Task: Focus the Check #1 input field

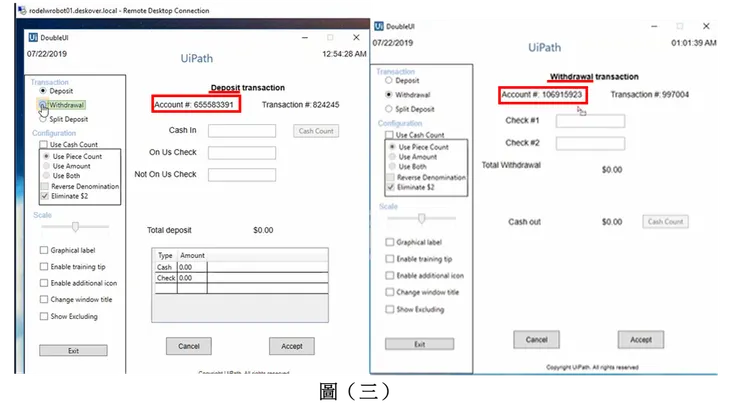Action: click(x=590, y=121)
